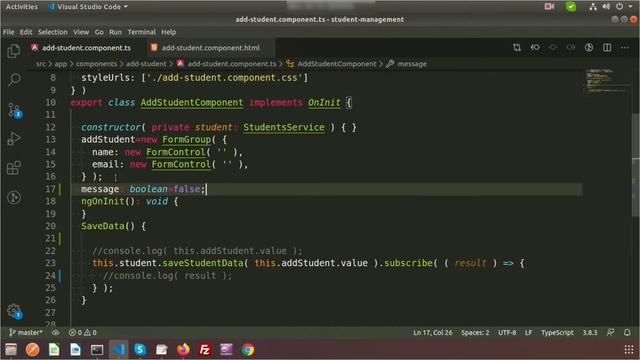Open the errors and warnings problems indicator
Viewport: 640px width, 360px height.
pos(82,333)
